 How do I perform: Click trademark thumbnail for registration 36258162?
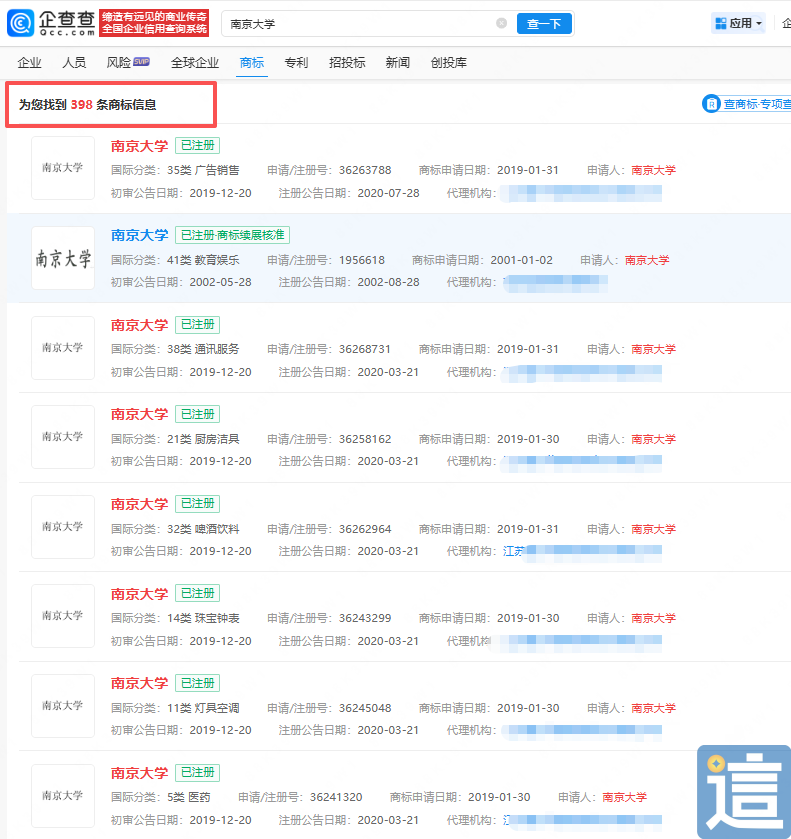pyautogui.click(x=63, y=437)
